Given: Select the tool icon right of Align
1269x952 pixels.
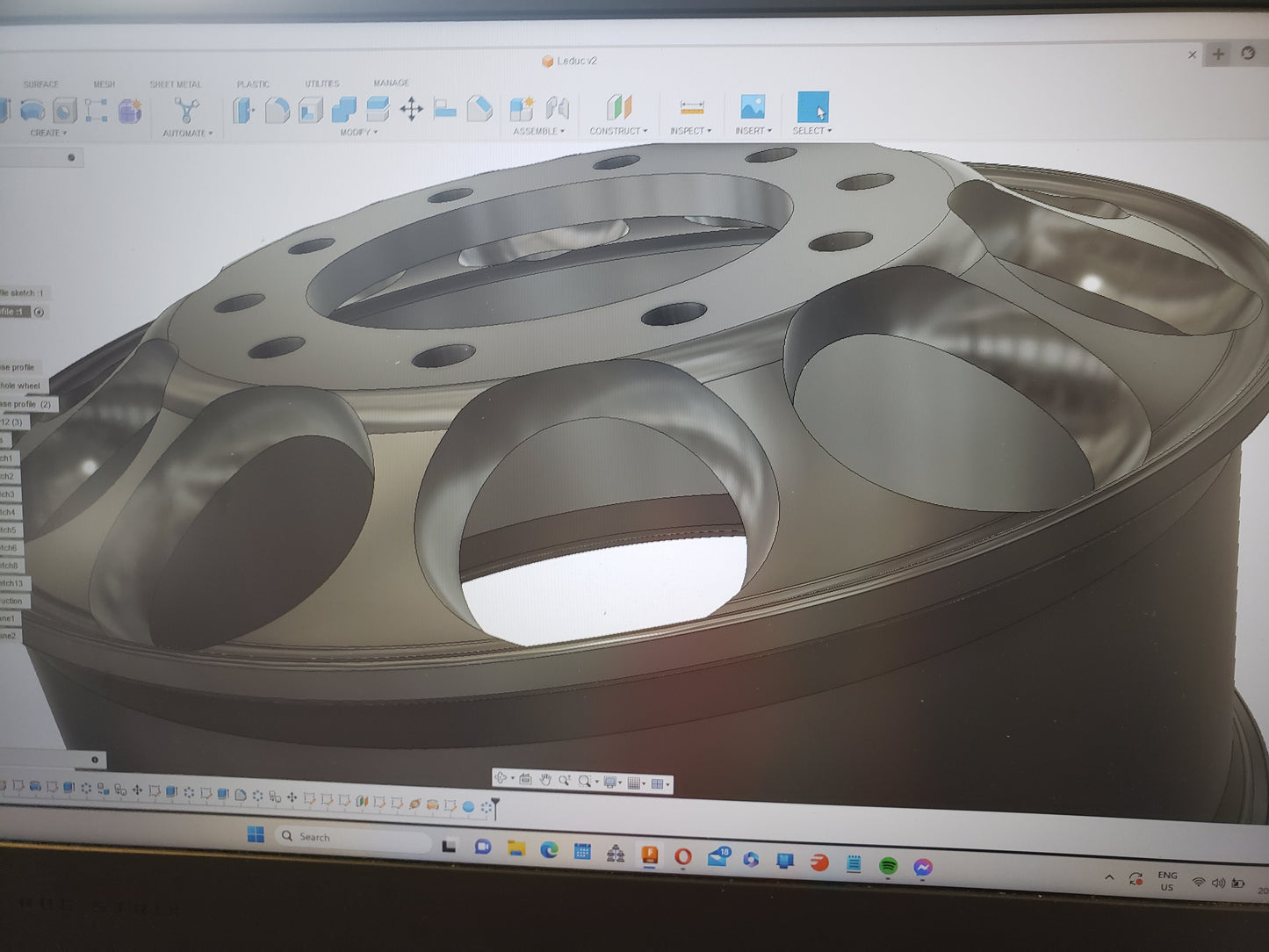Looking at the screenshot, I should tap(479, 109).
